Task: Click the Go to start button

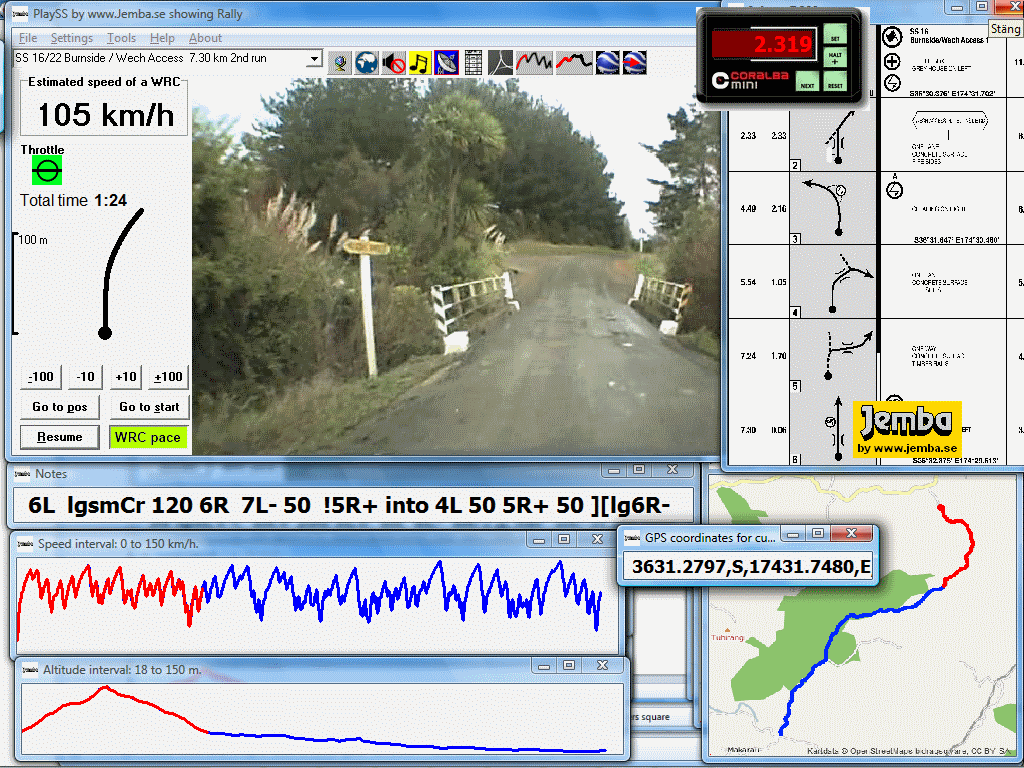Action: tap(149, 407)
